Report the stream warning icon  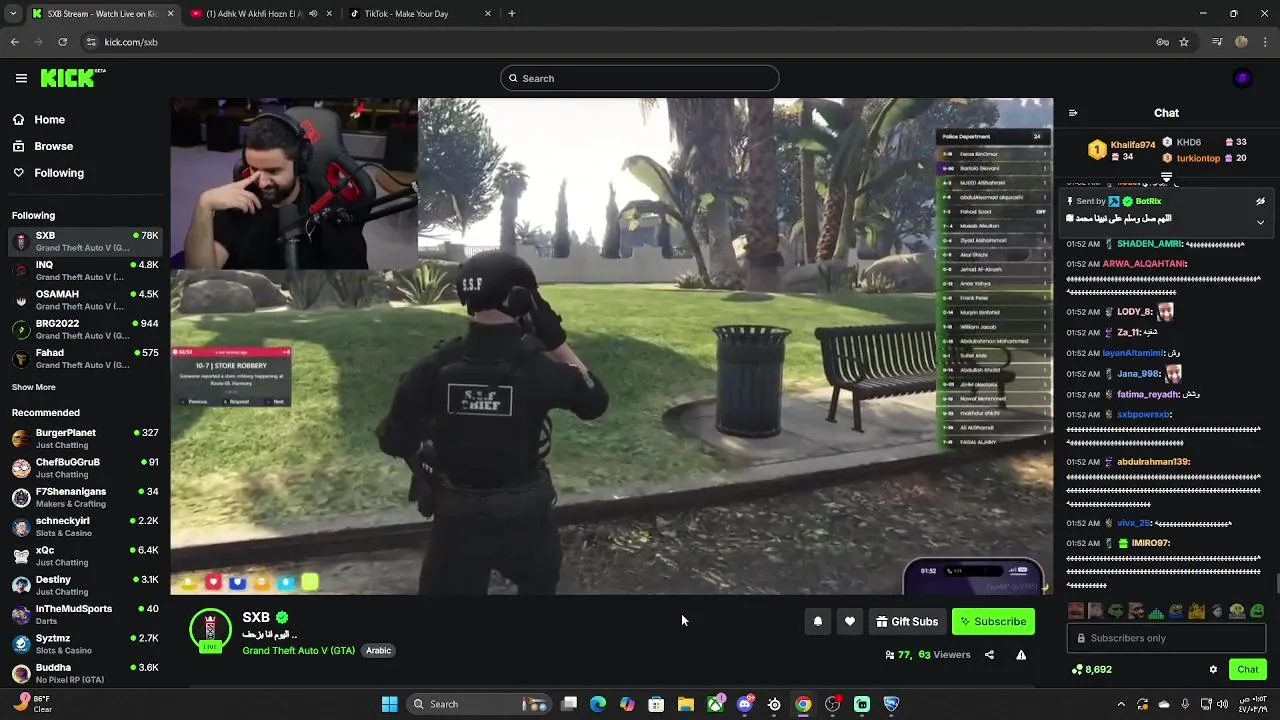(1021, 655)
